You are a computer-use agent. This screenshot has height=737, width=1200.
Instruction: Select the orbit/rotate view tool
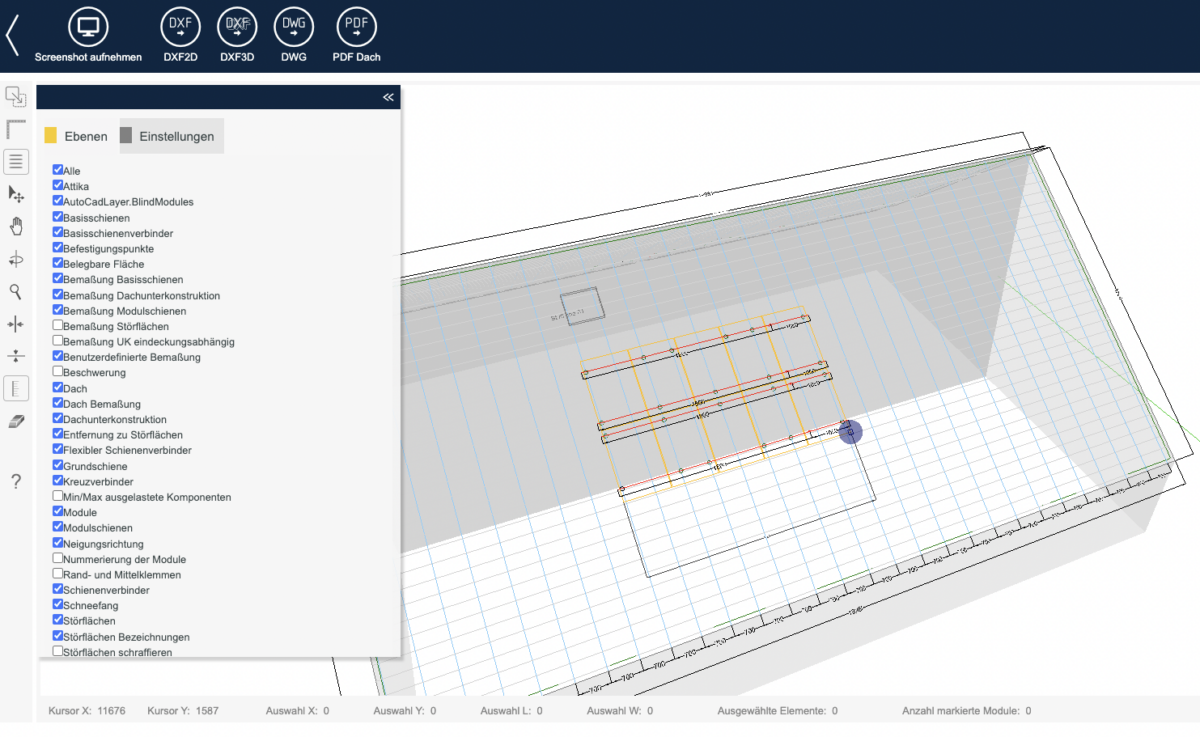[x=16, y=259]
